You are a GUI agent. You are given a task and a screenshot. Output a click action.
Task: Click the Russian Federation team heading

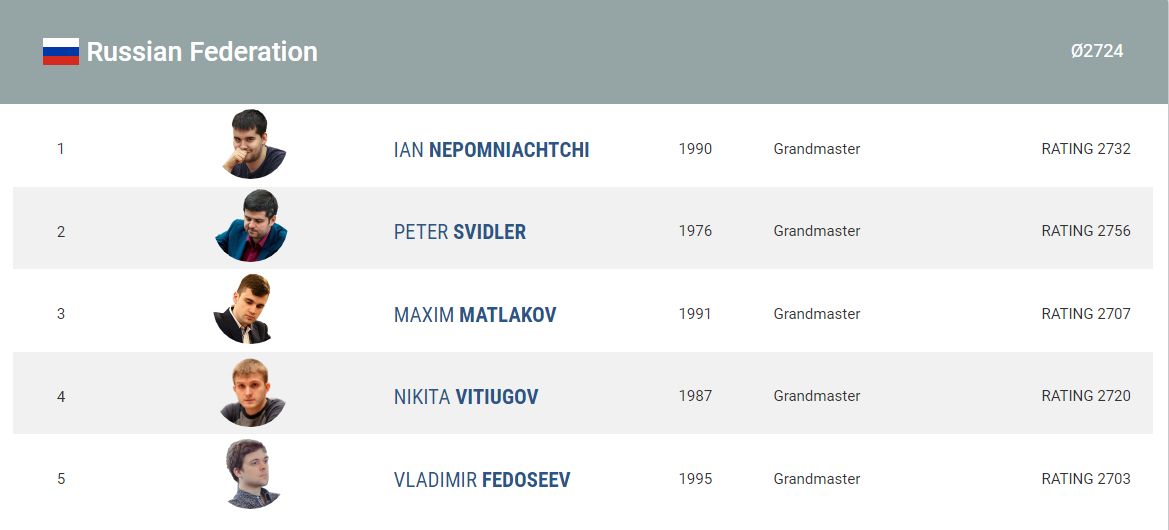202,51
